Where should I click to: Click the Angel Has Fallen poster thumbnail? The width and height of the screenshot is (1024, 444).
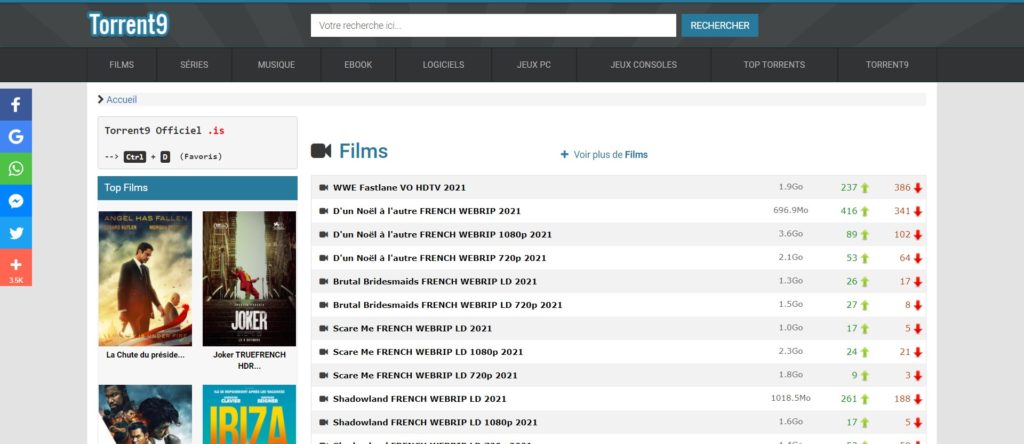tap(145, 278)
